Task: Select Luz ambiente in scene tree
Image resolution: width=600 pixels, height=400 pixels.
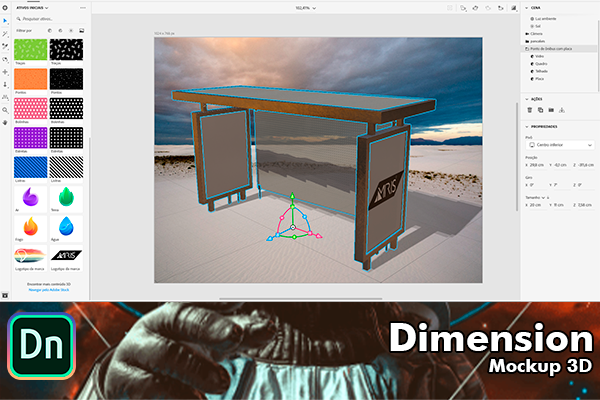Action: click(x=545, y=19)
